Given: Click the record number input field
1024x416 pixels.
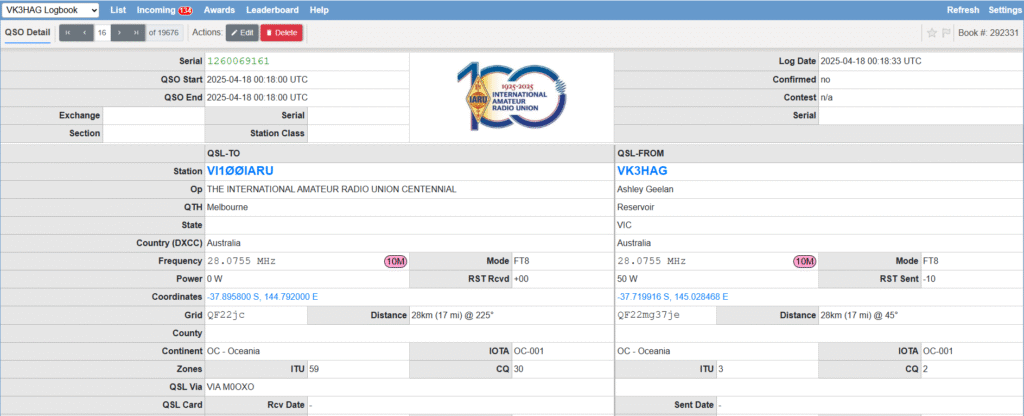Looking at the screenshot, I should 102,33.
